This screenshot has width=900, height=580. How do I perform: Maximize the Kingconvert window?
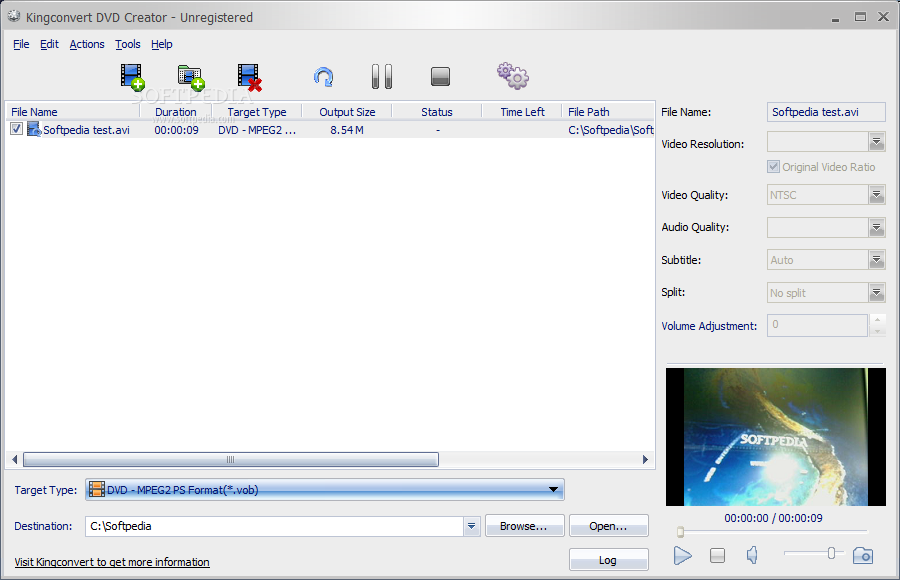click(x=860, y=17)
